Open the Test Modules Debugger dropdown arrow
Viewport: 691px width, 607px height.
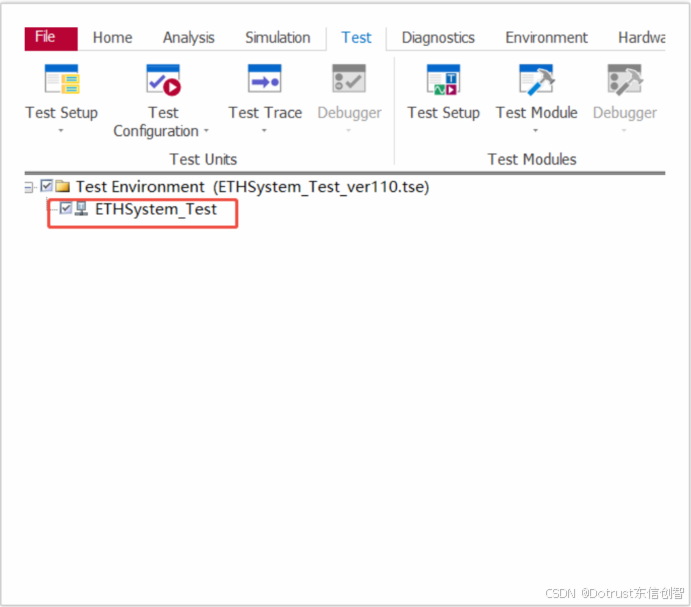[624, 130]
